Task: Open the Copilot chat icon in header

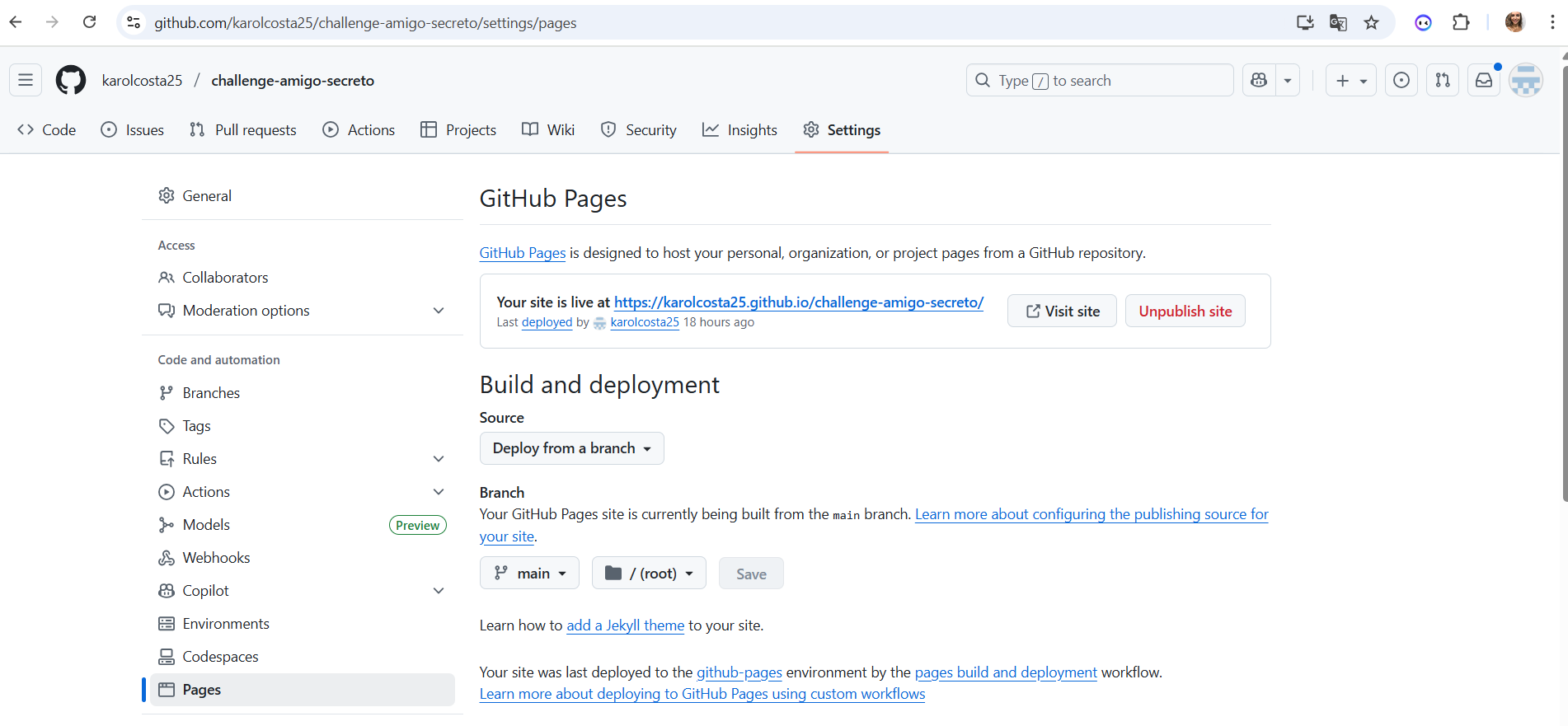Action: (1259, 80)
